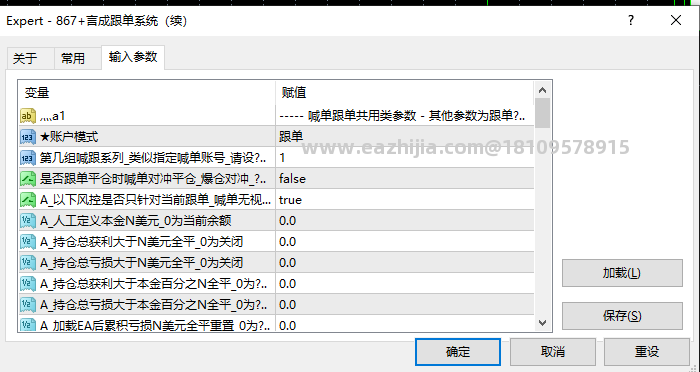Click the double icon beside A_持仓总获利大于本金百分之N全平
Viewport: 700px width, 372px height.
click(x=28, y=284)
